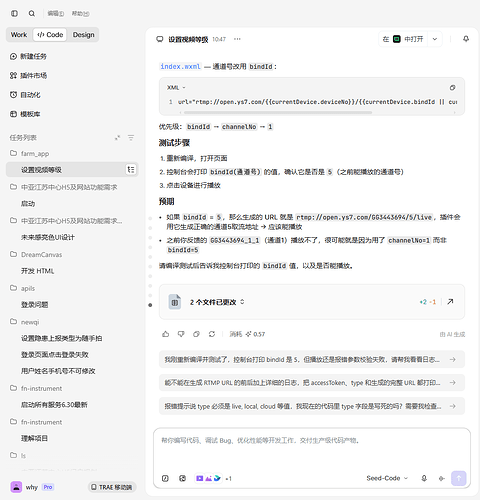This screenshot has height=500, width=480.
Task: Open the Seed-Code model dropdown
Action: click(387, 478)
